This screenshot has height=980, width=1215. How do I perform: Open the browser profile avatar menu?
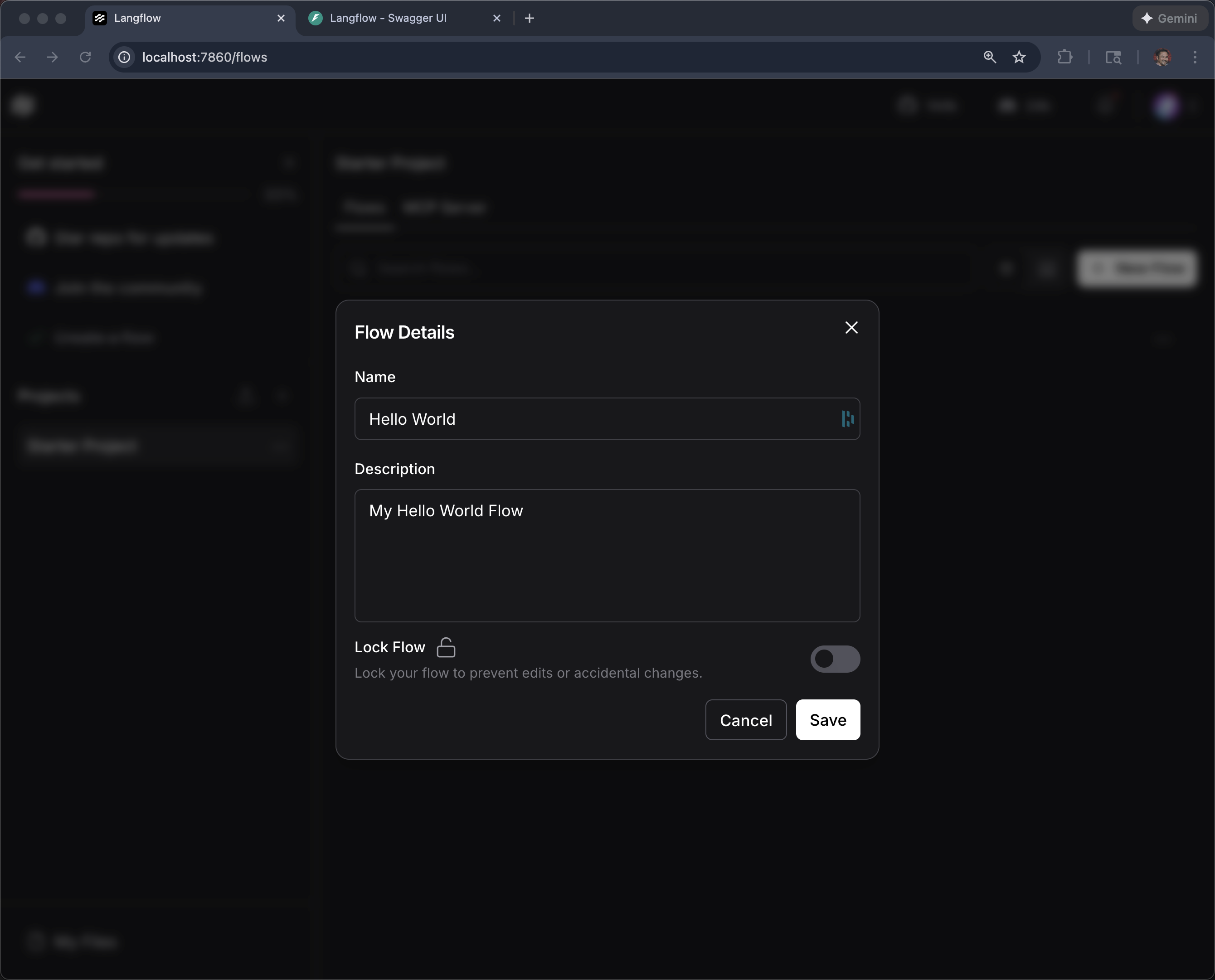point(1162,57)
